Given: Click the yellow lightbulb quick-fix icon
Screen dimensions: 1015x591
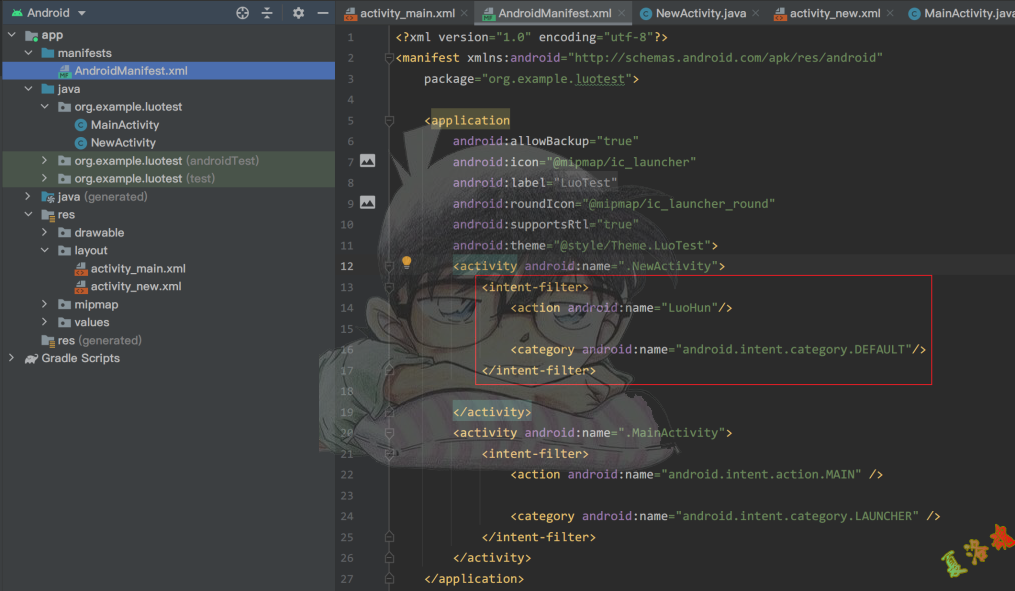Looking at the screenshot, I should pyautogui.click(x=407, y=263).
